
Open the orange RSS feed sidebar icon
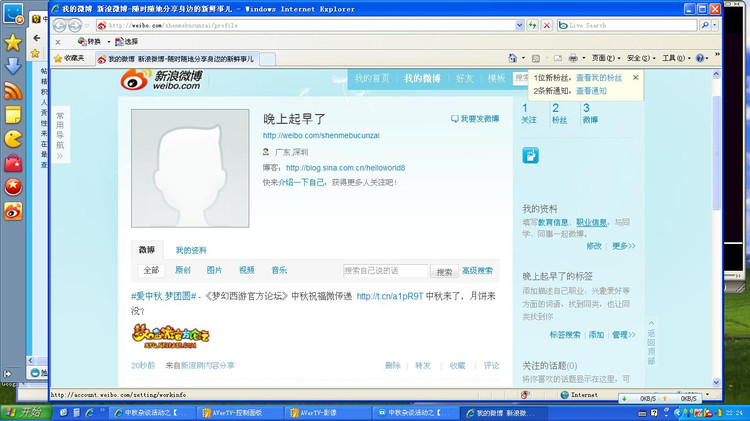[13, 90]
